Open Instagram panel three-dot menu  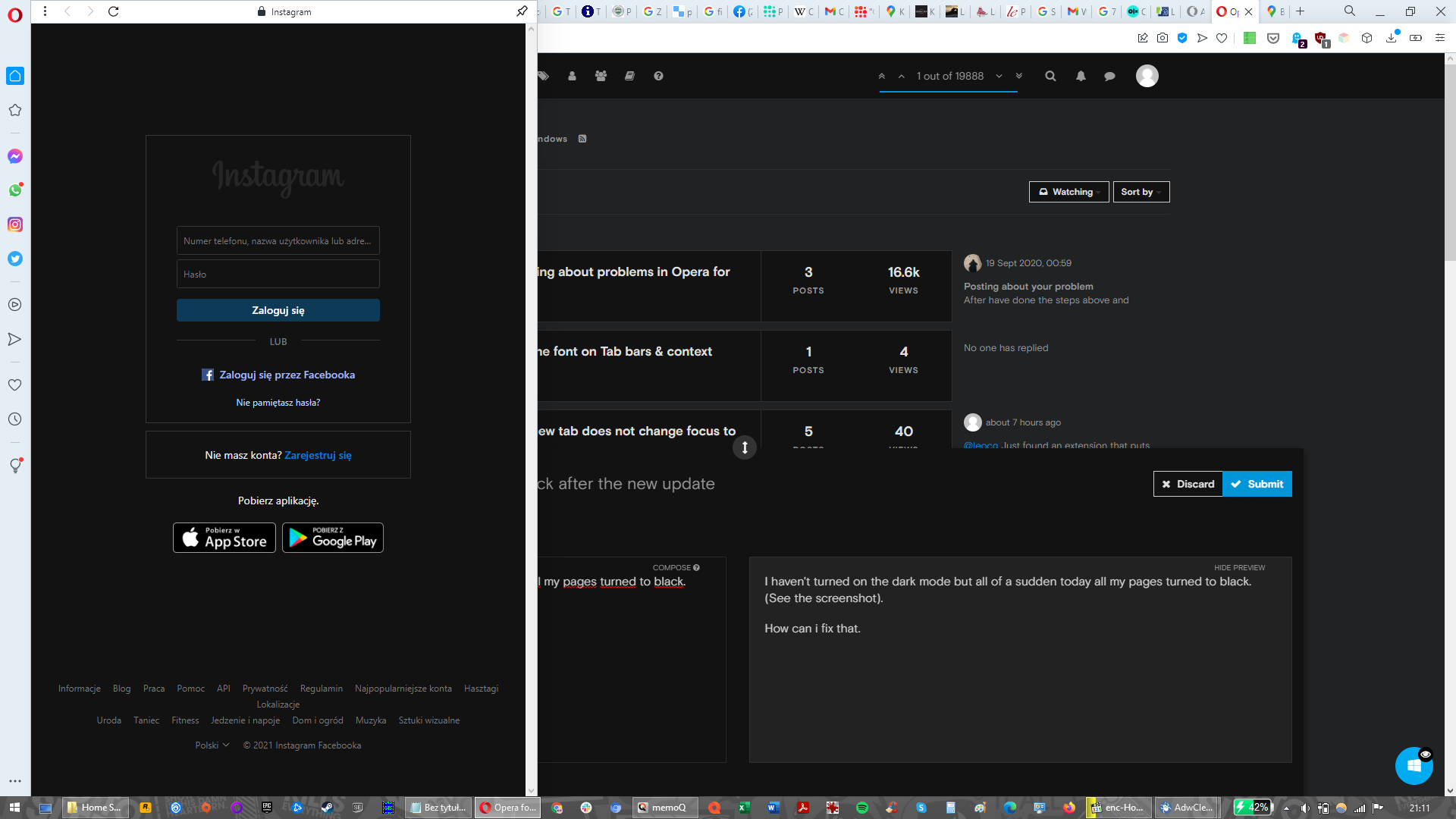point(45,11)
